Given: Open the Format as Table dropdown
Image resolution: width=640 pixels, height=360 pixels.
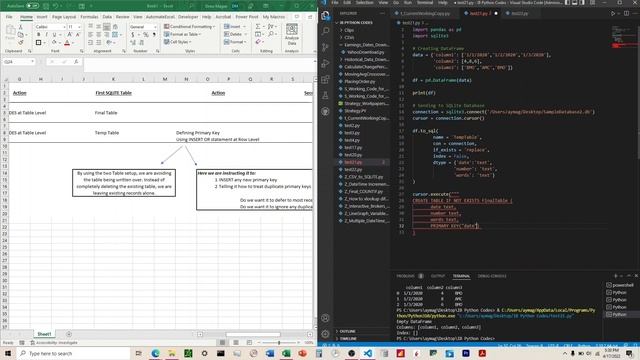Looking at the screenshot, I should tap(182, 34).
